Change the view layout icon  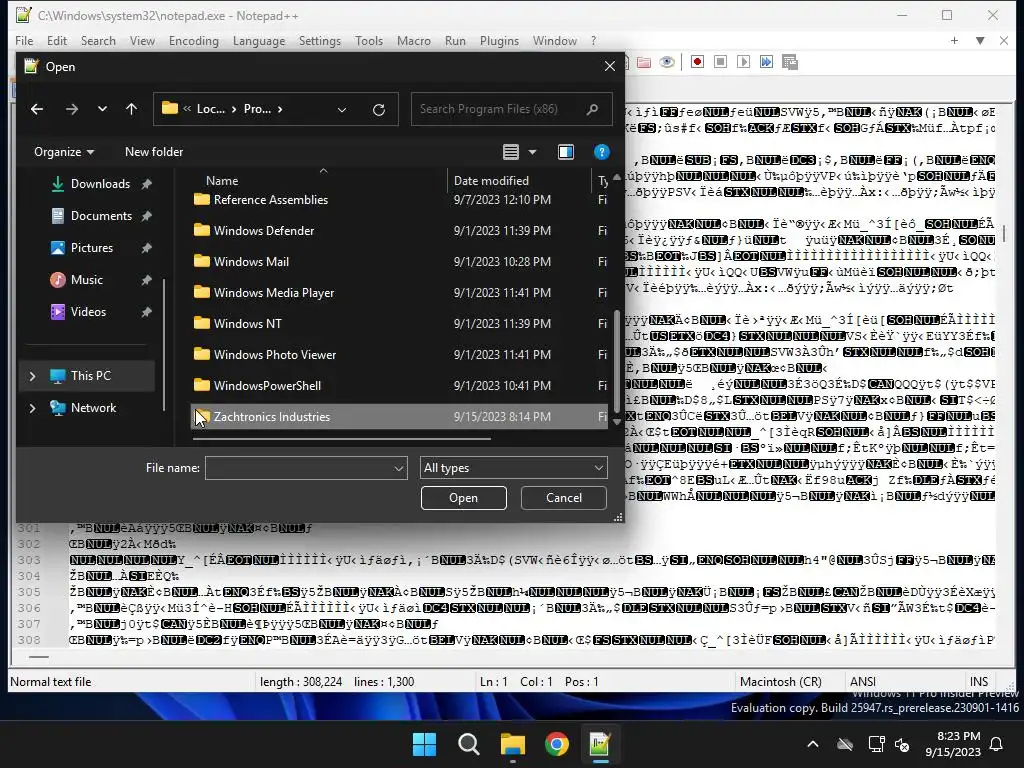pyautogui.click(x=511, y=152)
